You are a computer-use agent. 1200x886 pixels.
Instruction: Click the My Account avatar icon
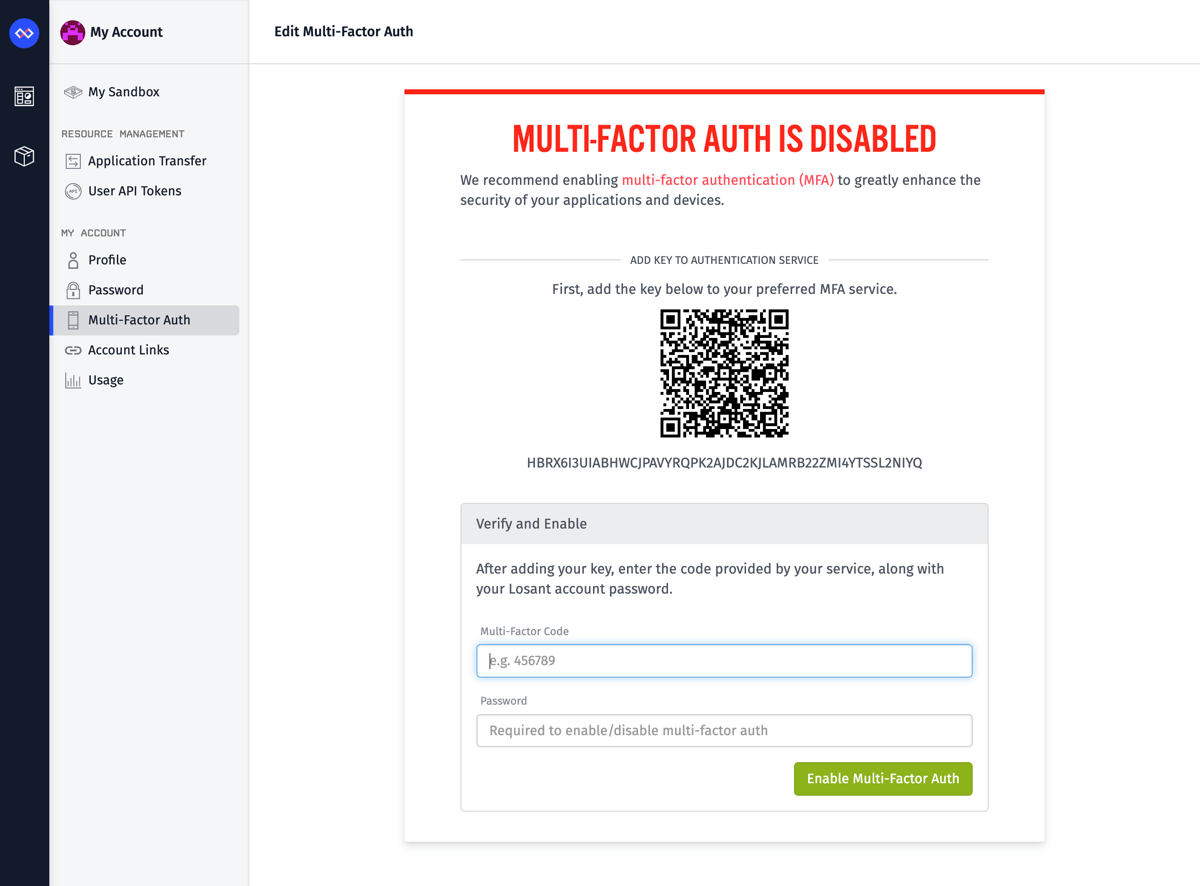[x=73, y=32]
